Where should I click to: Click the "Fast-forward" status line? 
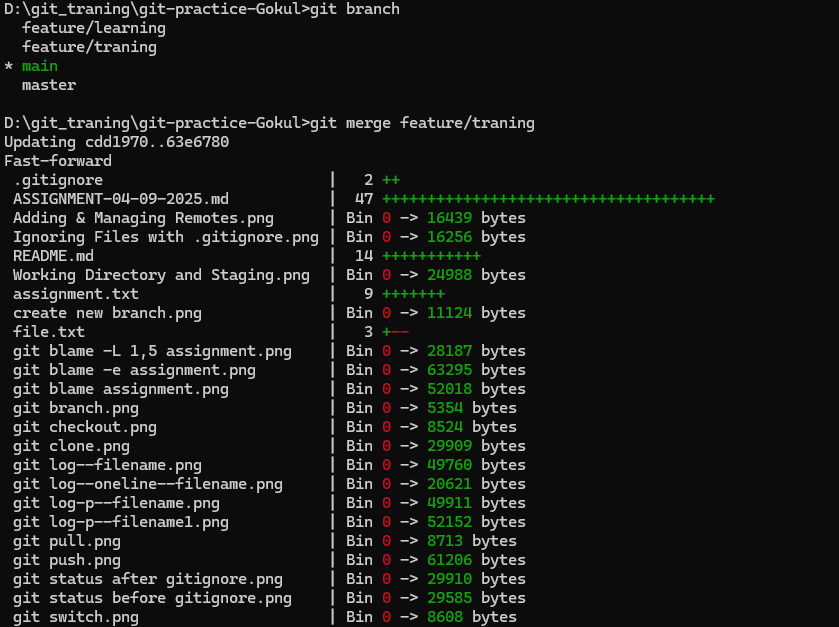pyautogui.click(x=58, y=161)
